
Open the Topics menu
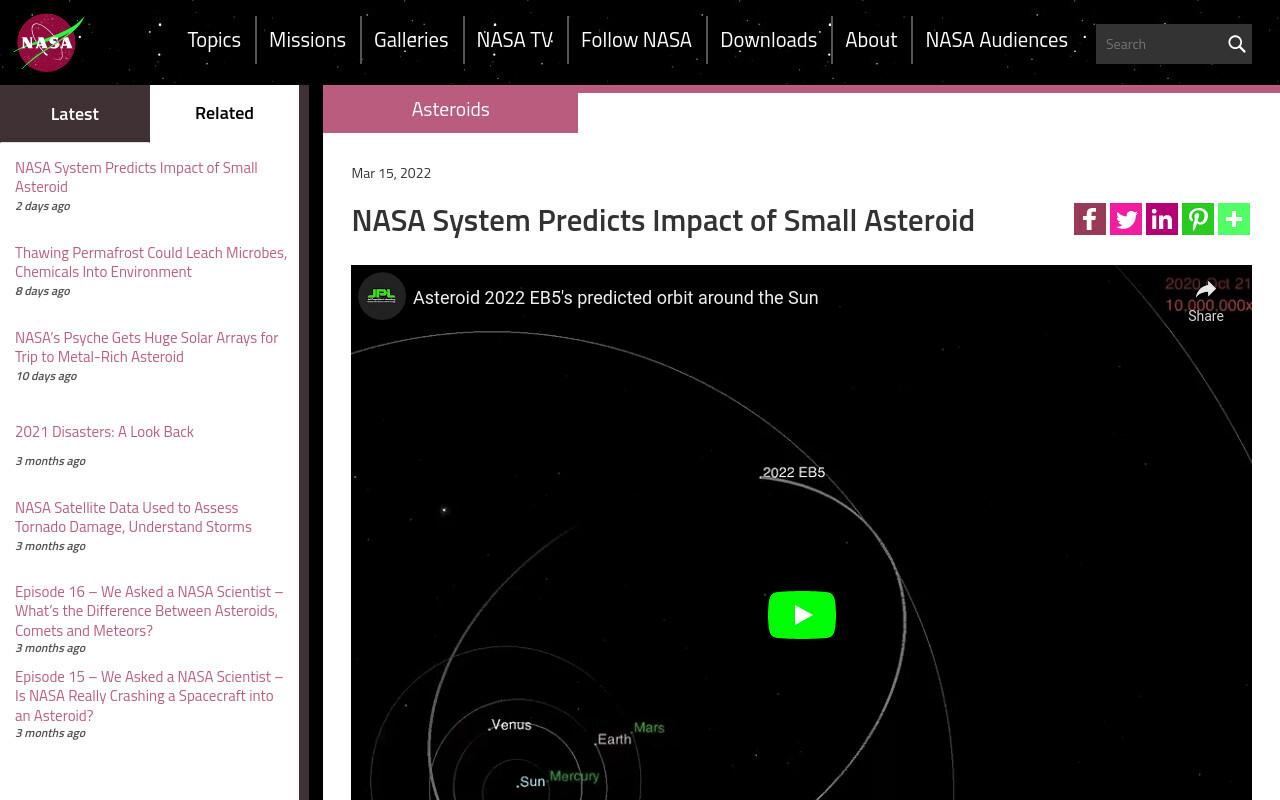coord(214,40)
